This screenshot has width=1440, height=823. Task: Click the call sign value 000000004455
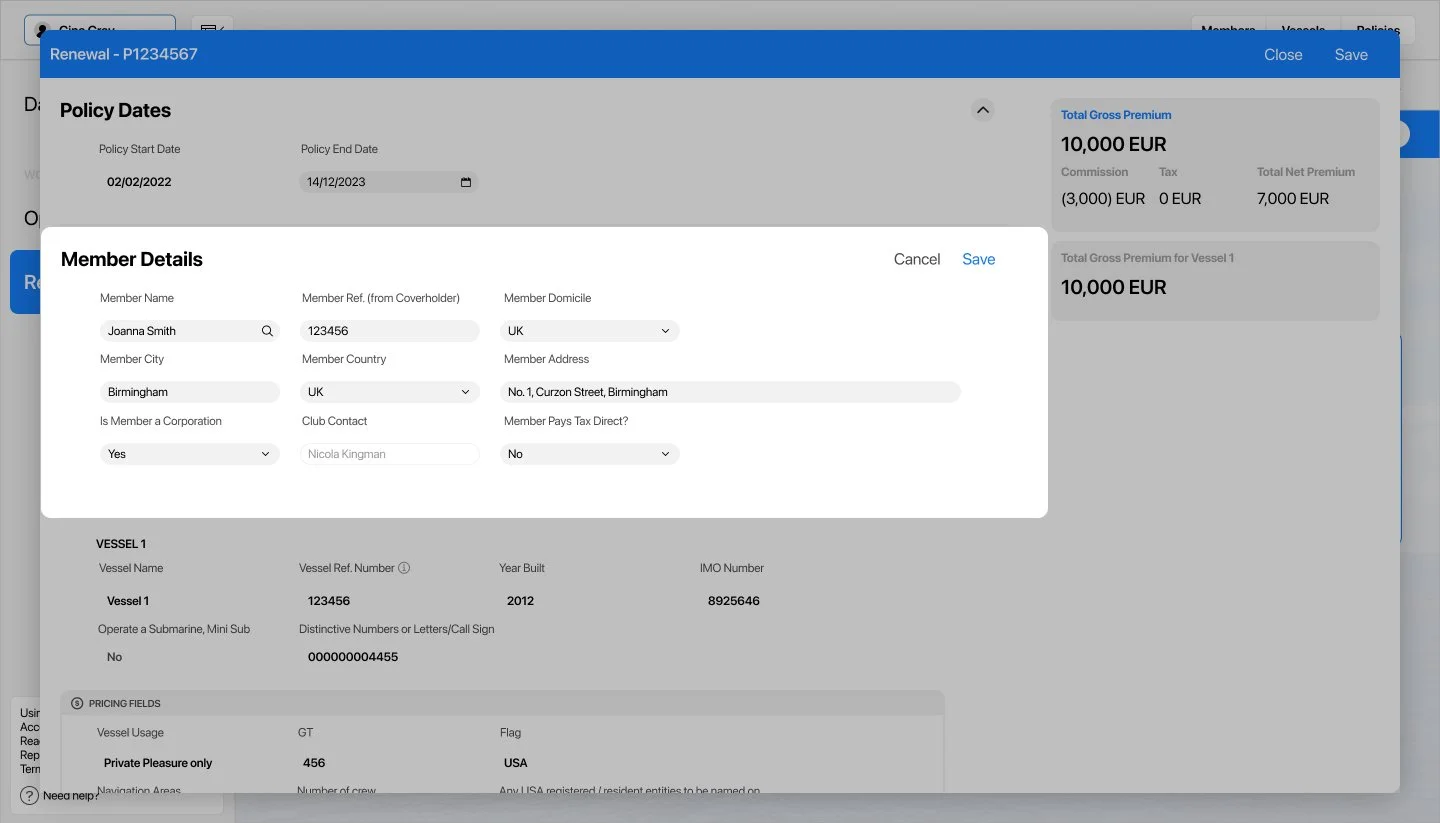point(353,657)
